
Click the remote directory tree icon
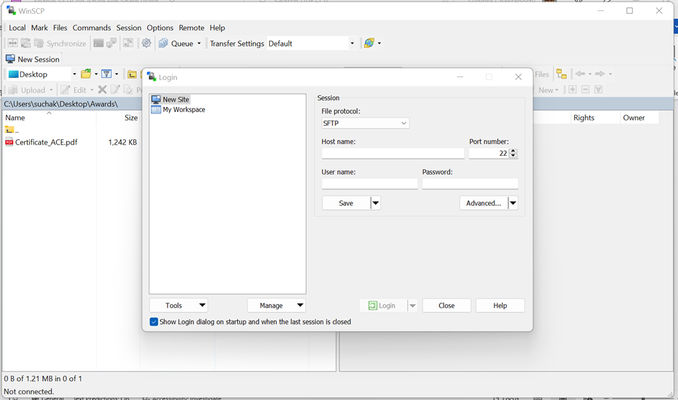click(561, 74)
